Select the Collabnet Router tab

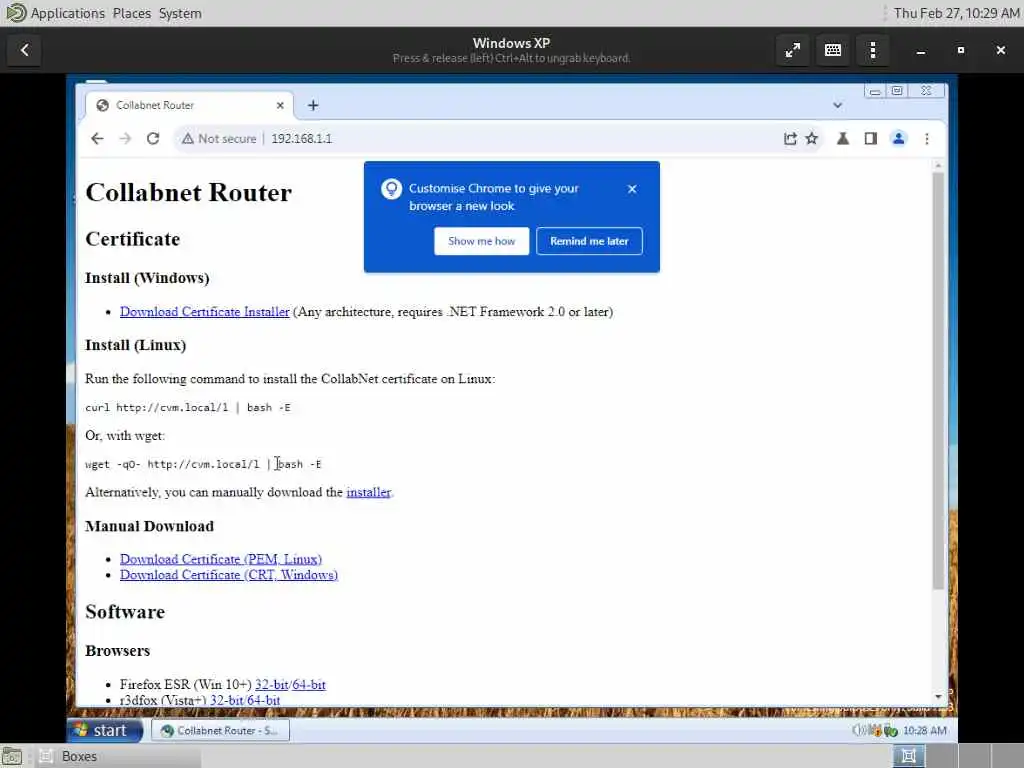click(x=189, y=105)
